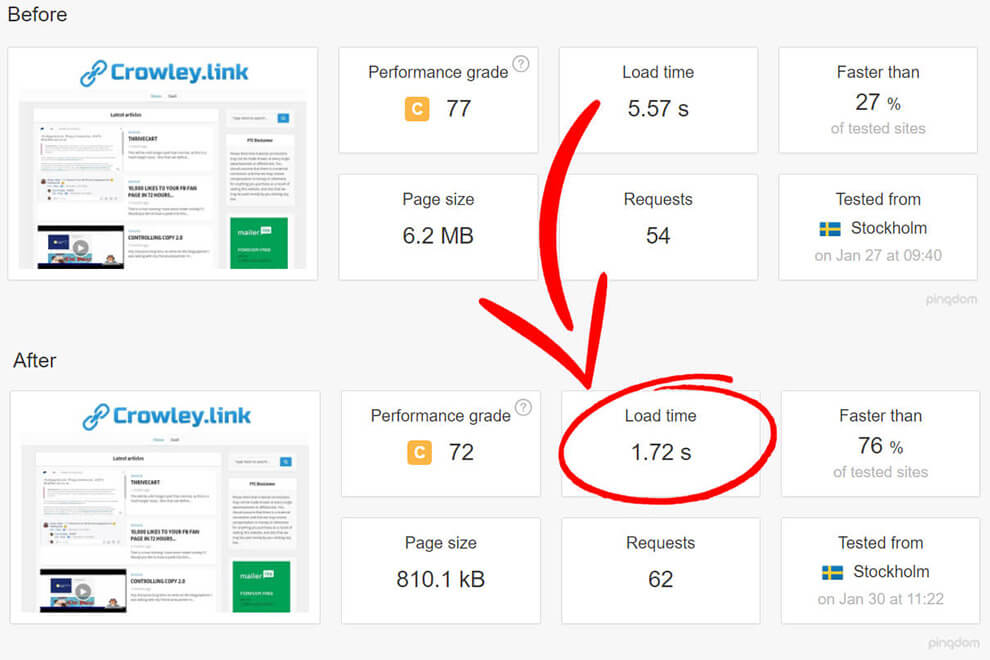
Task: Click the Before Load time 5.57 s card
Action: tap(658, 99)
